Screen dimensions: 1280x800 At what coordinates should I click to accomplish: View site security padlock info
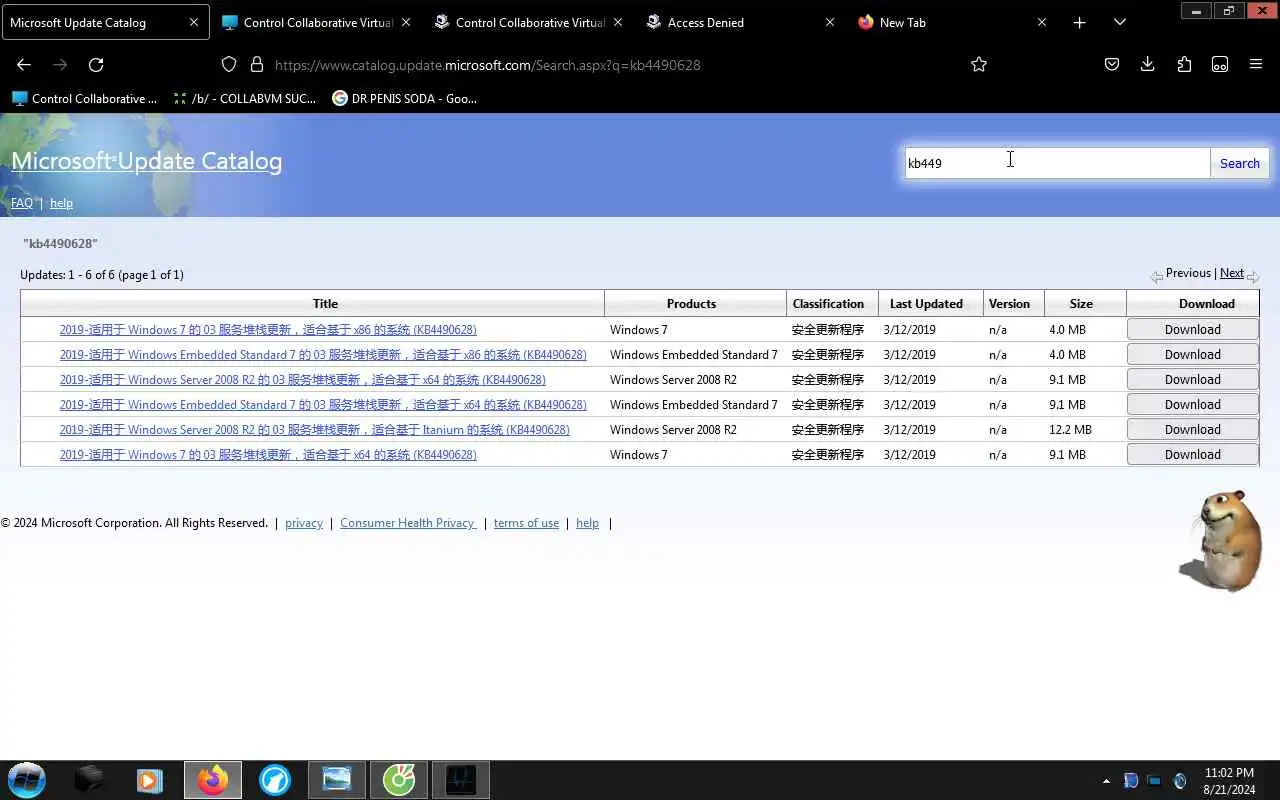pyautogui.click(x=257, y=64)
